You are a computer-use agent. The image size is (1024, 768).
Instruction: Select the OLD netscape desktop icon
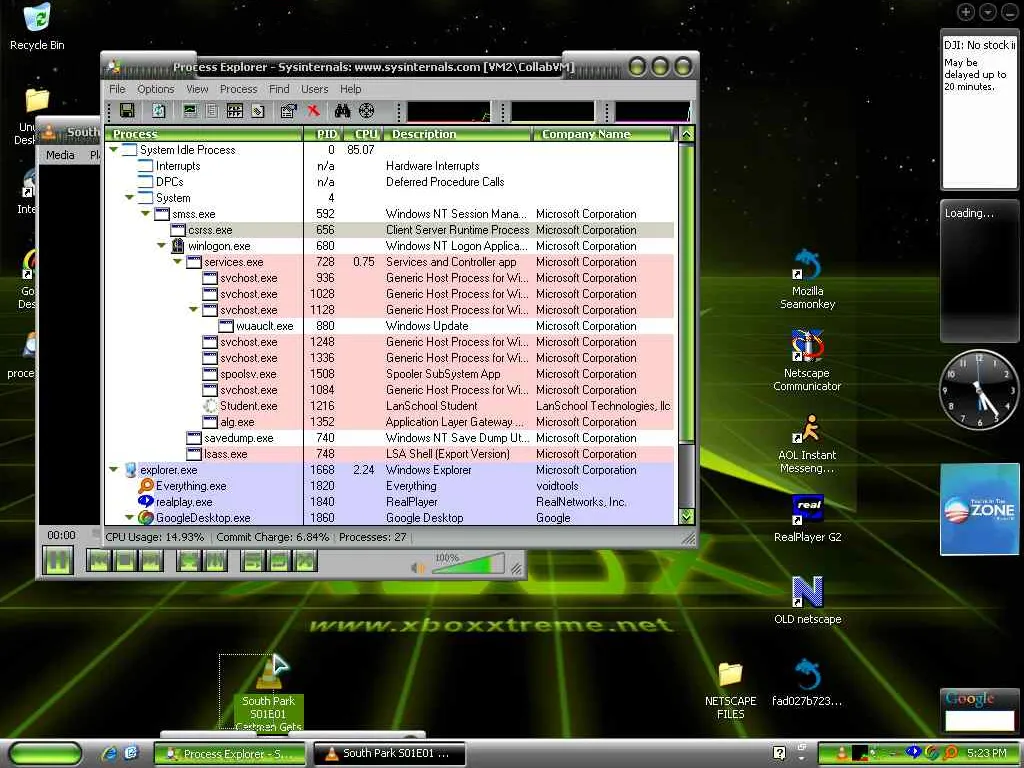pyautogui.click(x=807, y=601)
